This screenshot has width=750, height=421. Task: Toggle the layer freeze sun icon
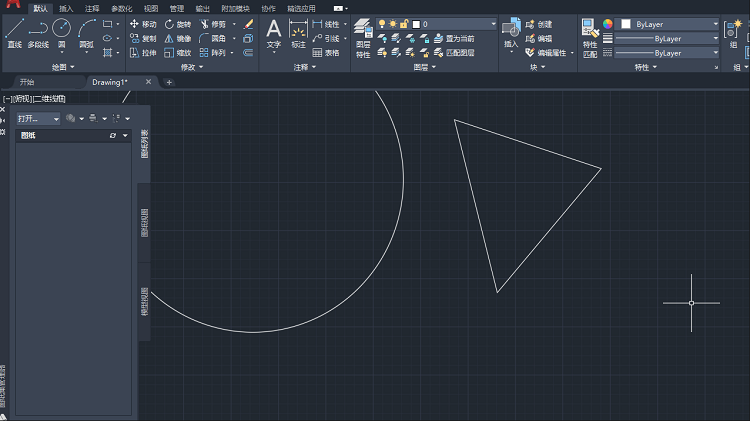click(x=393, y=23)
